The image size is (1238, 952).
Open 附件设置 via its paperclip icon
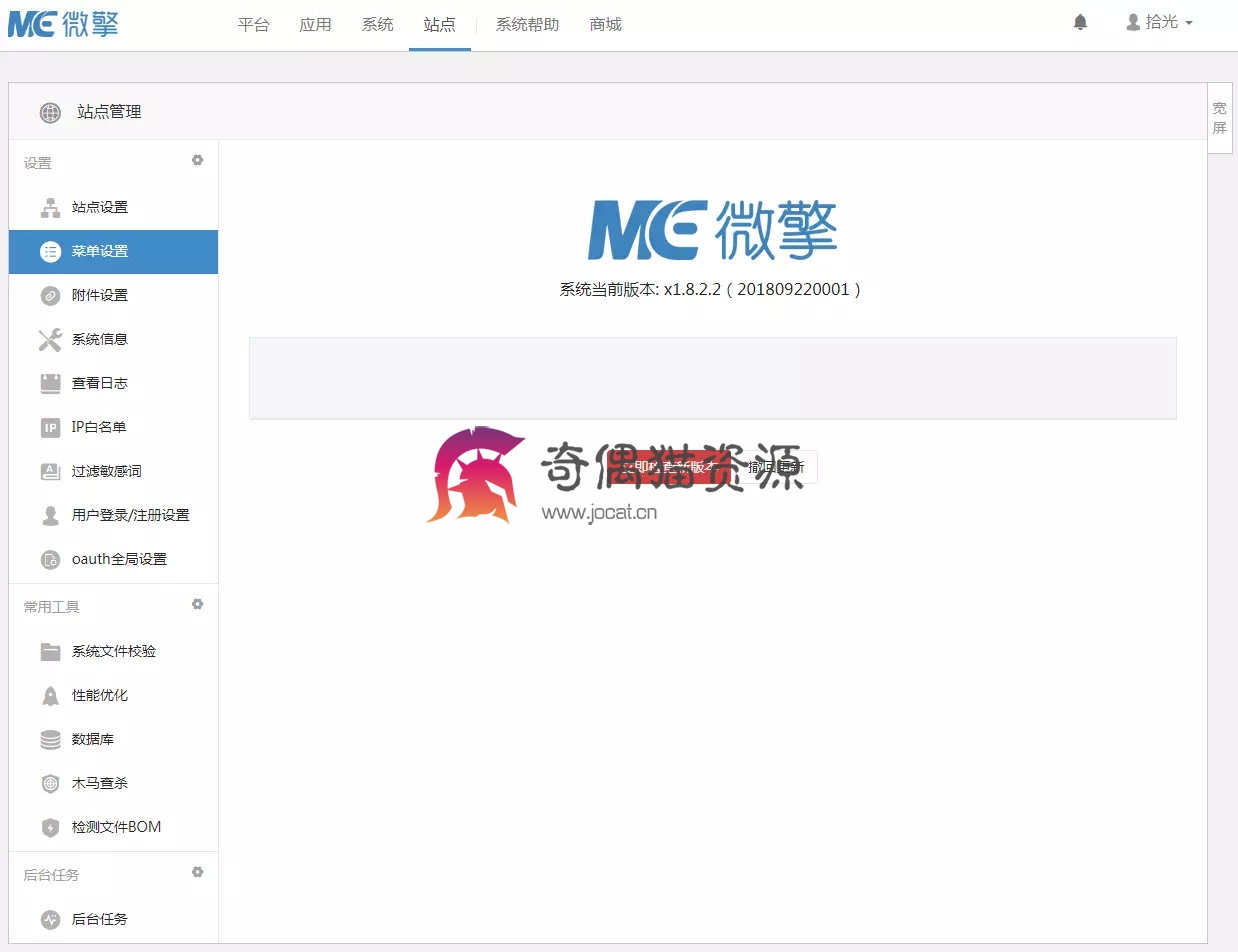50,296
